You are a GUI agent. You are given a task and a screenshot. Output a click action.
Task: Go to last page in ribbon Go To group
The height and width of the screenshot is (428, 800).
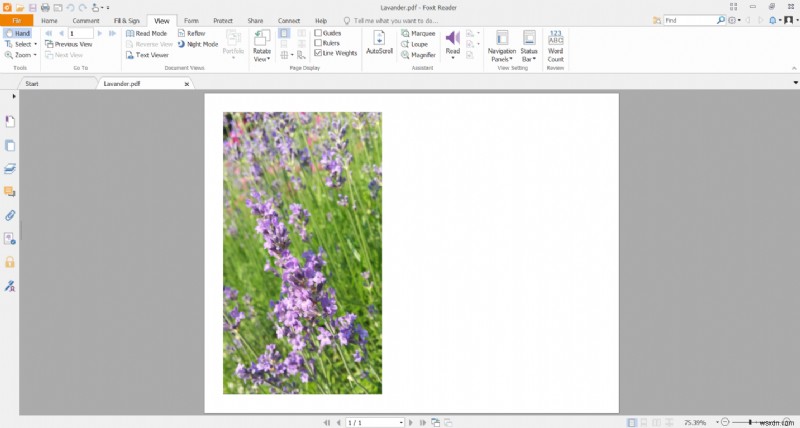pyautogui.click(x=113, y=33)
